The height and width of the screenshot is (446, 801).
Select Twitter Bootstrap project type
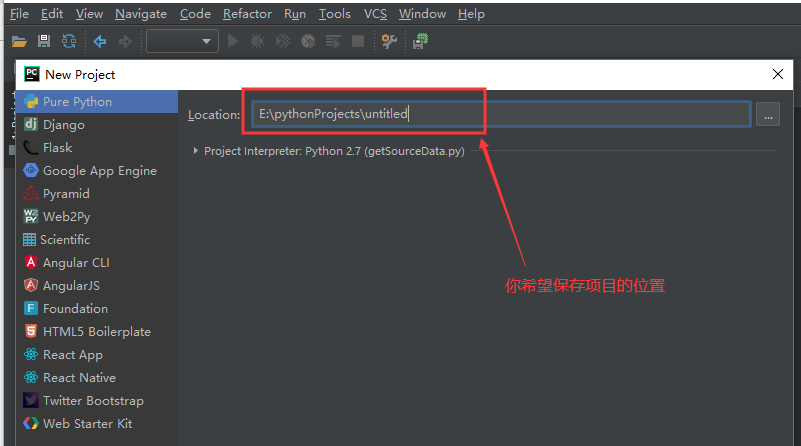pos(97,401)
